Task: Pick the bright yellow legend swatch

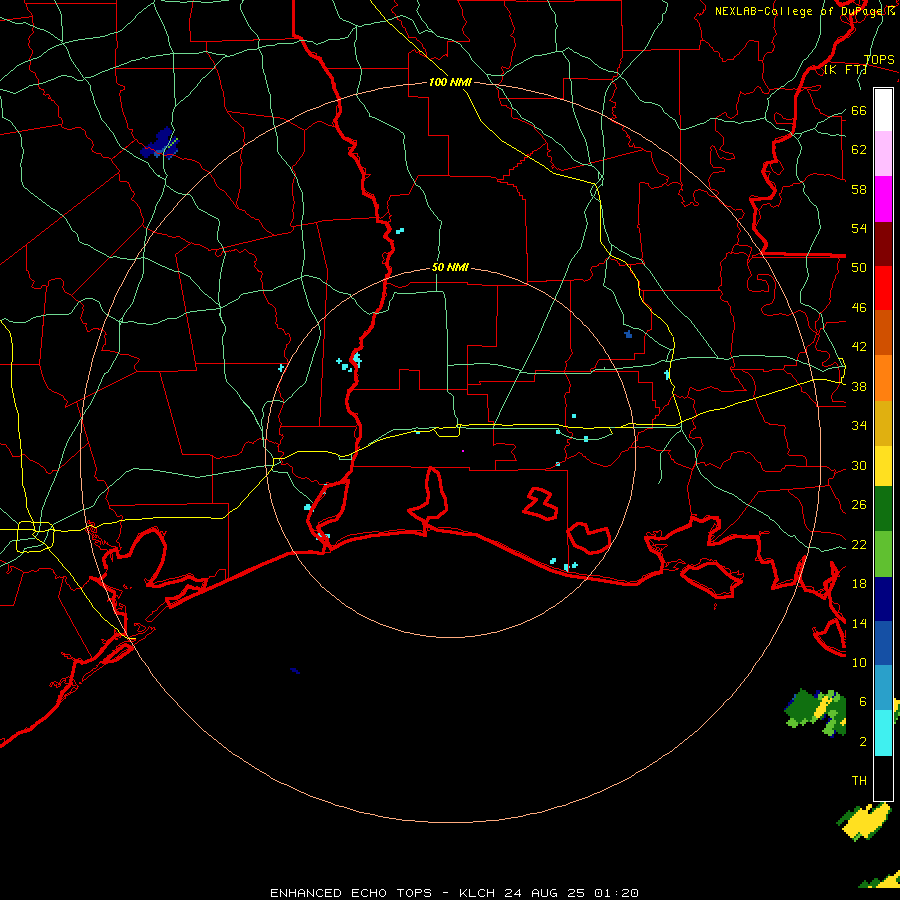Action: click(883, 466)
